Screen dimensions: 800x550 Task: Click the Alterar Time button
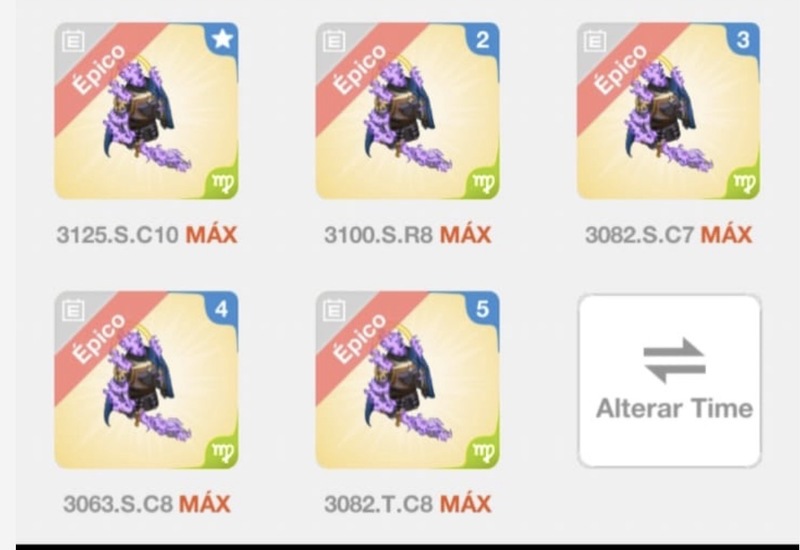pyautogui.click(x=669, y=381)
